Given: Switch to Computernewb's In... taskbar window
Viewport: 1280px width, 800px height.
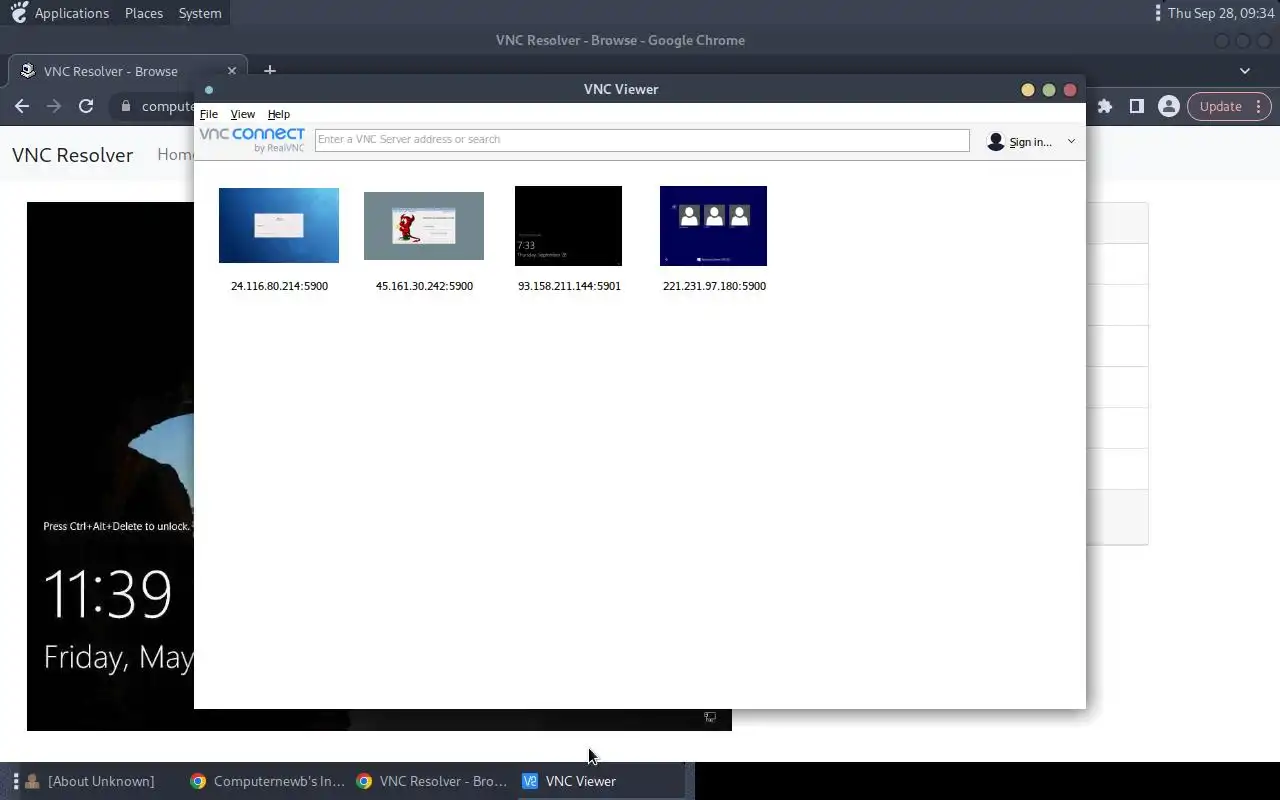Looking at the screenshot, I should pos(268,781).
